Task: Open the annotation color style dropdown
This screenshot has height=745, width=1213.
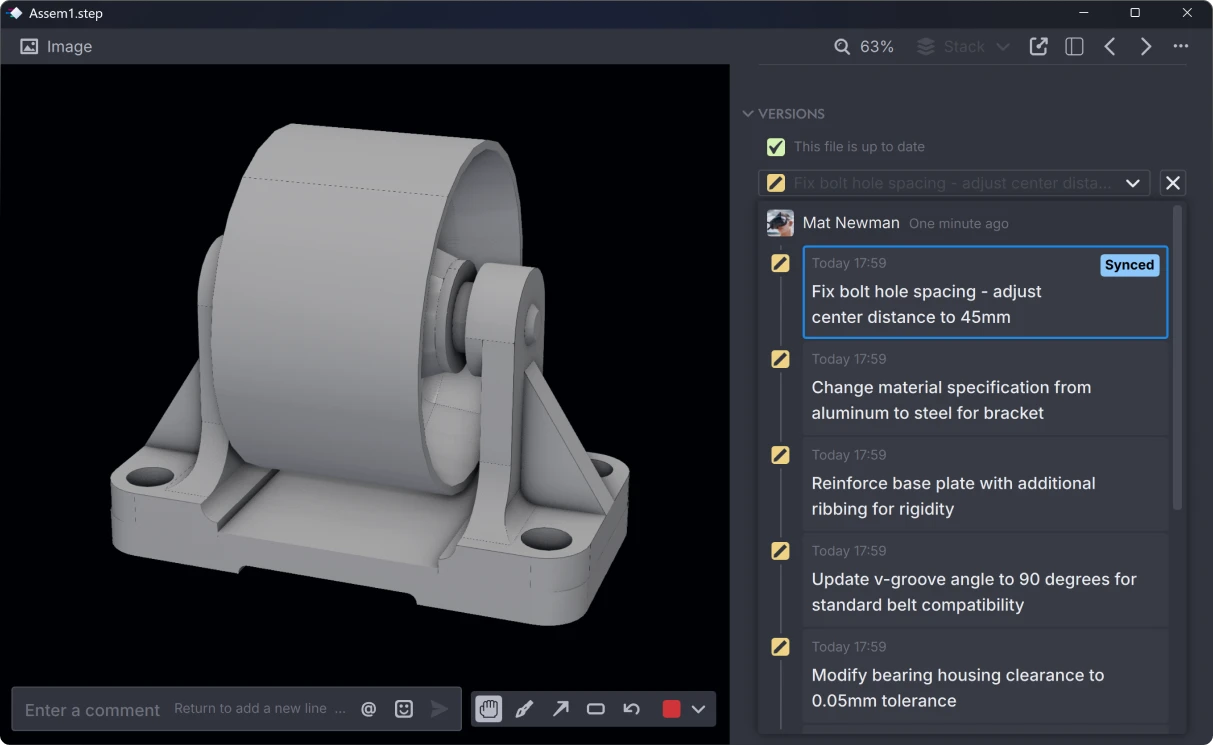Action: coord(697,708)
